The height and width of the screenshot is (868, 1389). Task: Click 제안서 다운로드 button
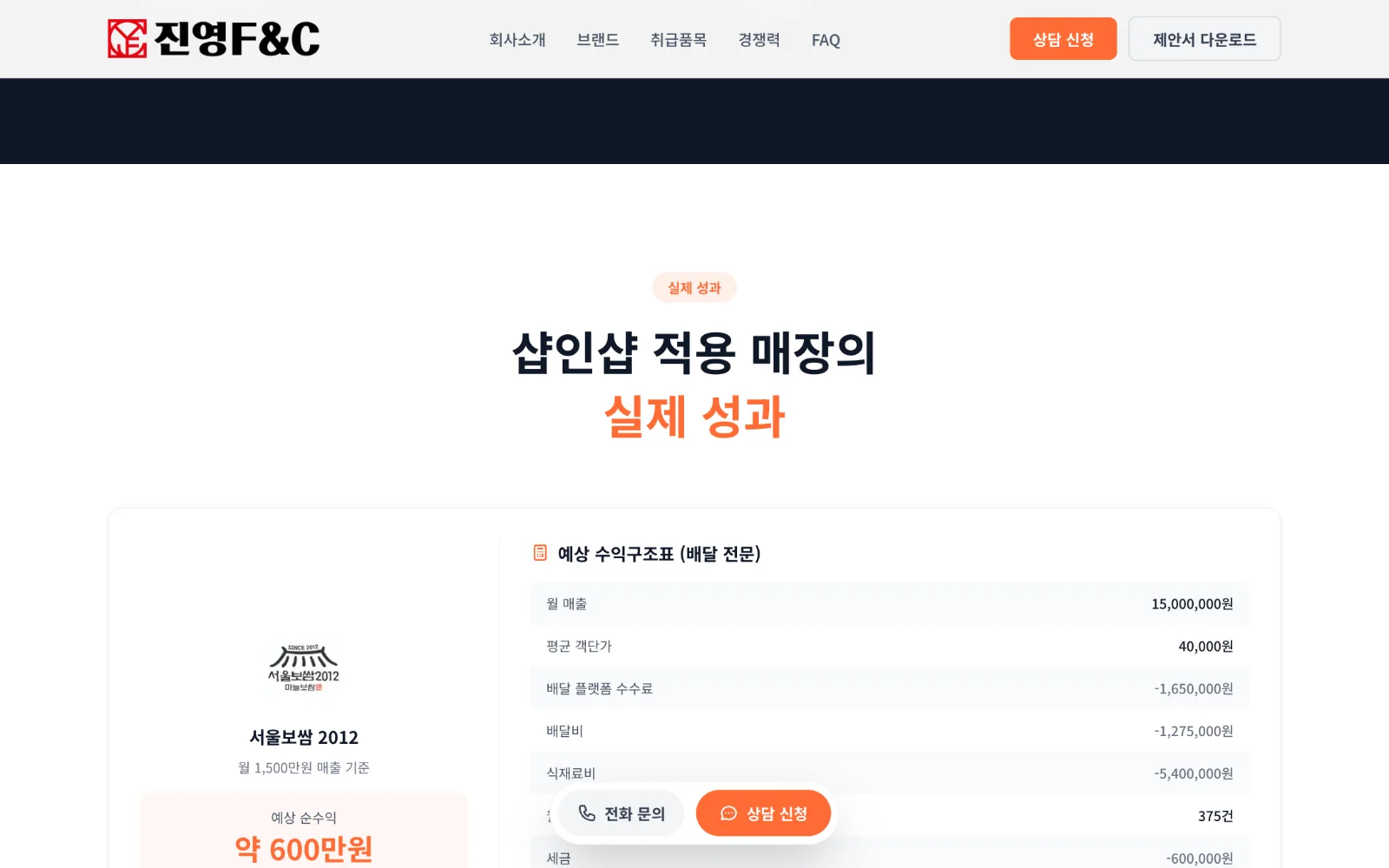click(1205, 39)
